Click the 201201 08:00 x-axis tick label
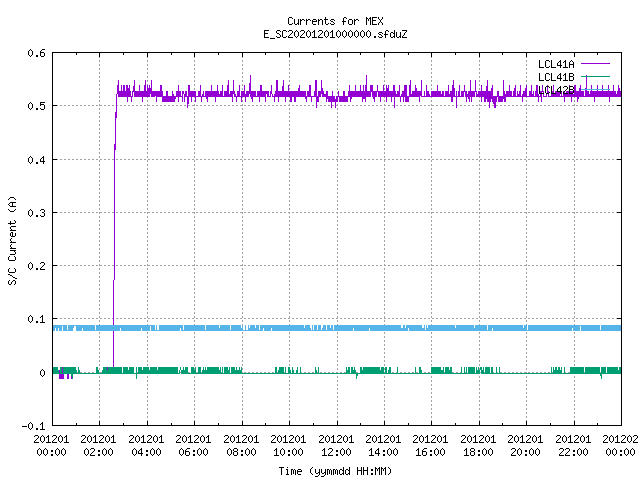 click(241, 445)
